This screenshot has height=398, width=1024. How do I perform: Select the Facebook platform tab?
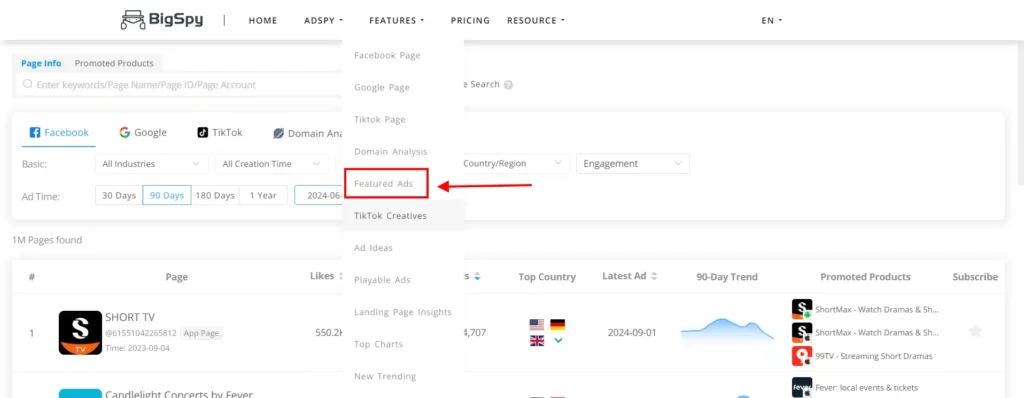point(59,133)
